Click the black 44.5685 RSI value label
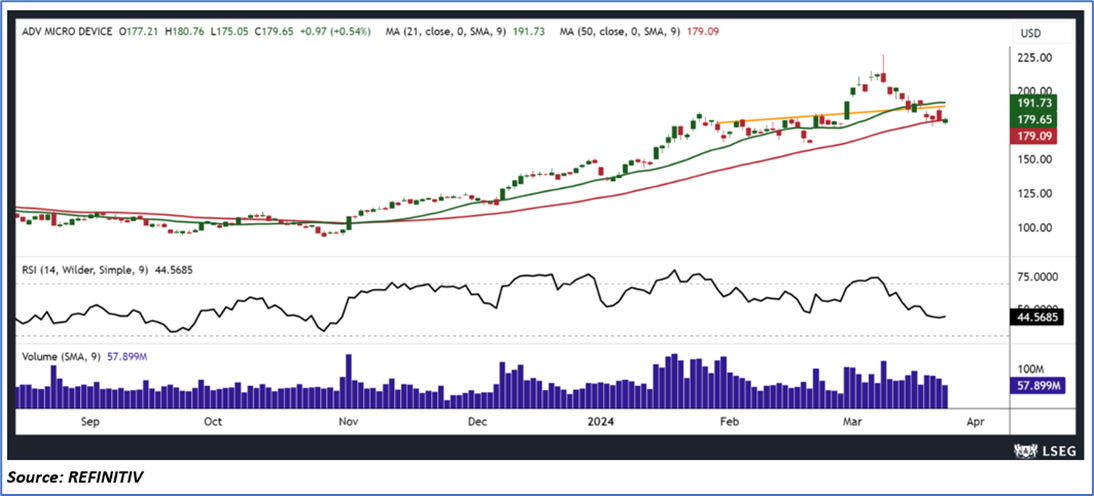 [1037, 317]
